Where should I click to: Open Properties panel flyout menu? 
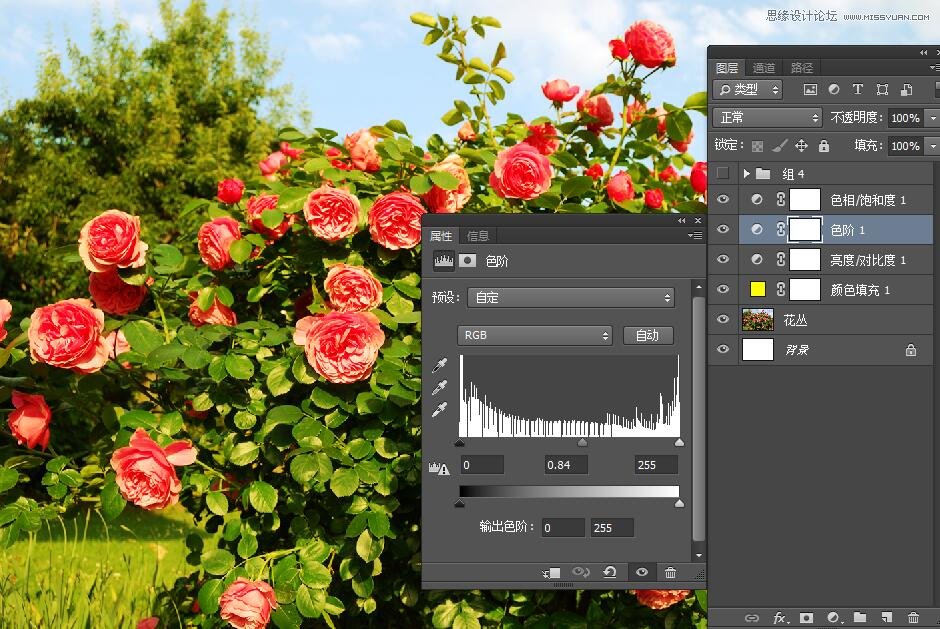pos(695,236)
